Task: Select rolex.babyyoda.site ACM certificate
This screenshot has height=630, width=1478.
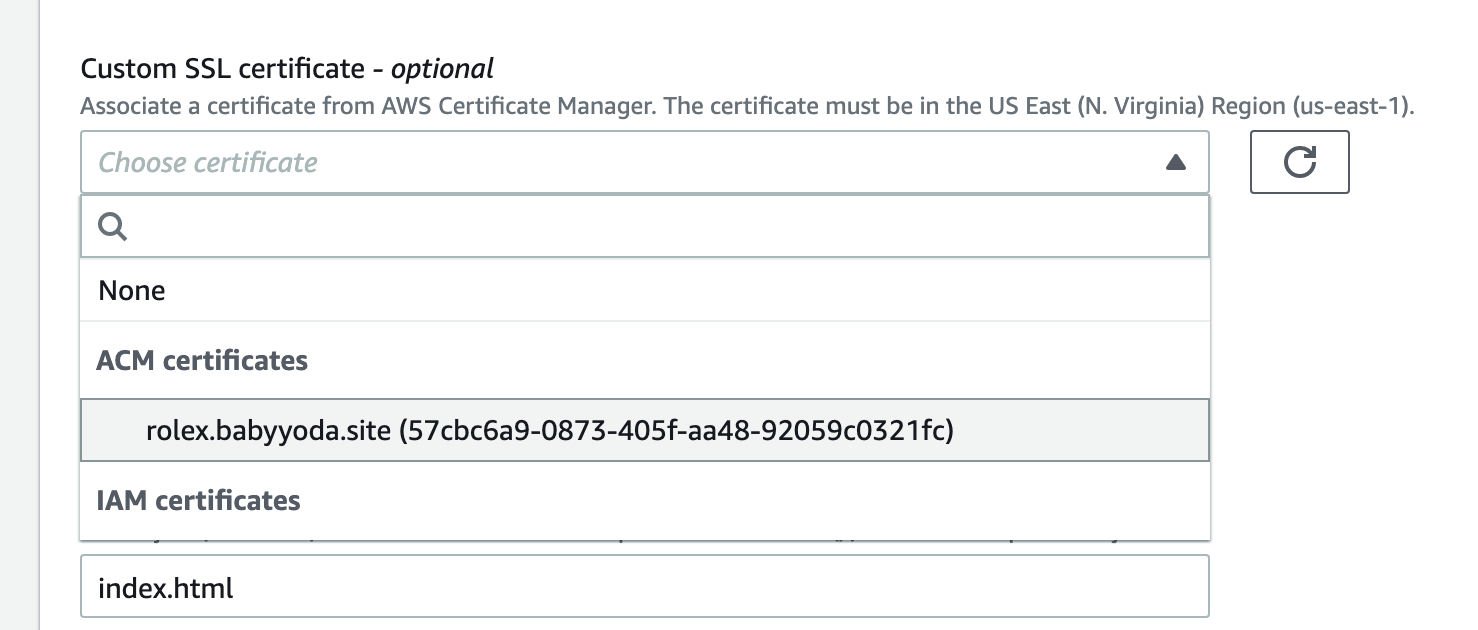Action: pos(645,431)
